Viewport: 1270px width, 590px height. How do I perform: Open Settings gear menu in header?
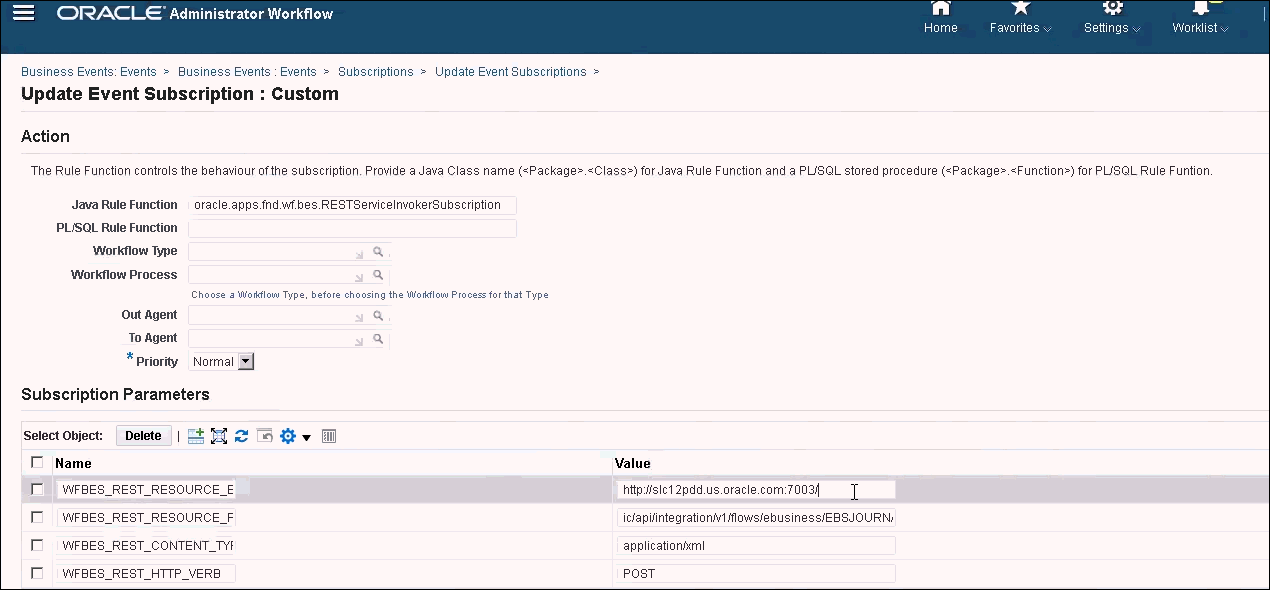(1112, 7)
